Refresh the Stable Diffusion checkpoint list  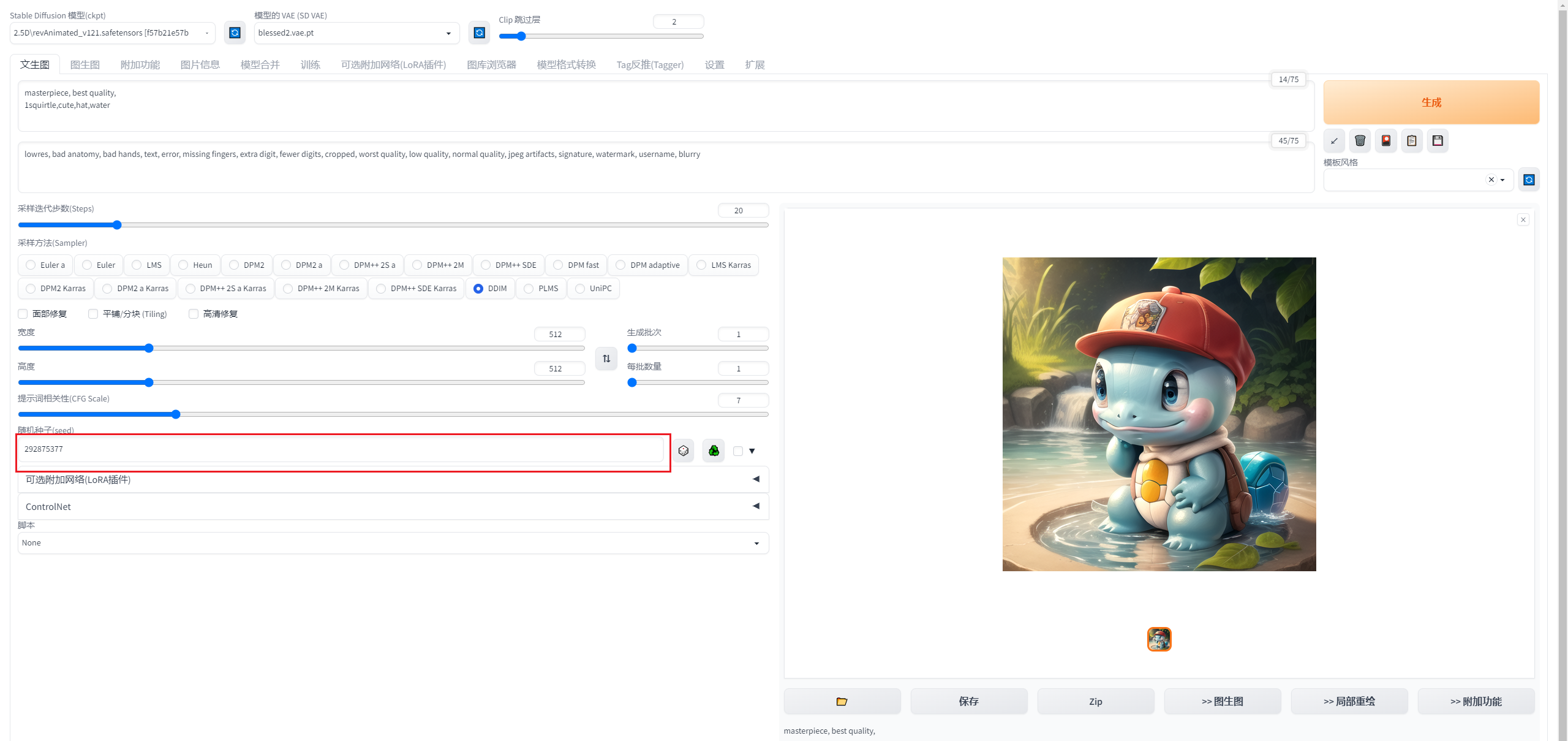[x=235, y=32]
